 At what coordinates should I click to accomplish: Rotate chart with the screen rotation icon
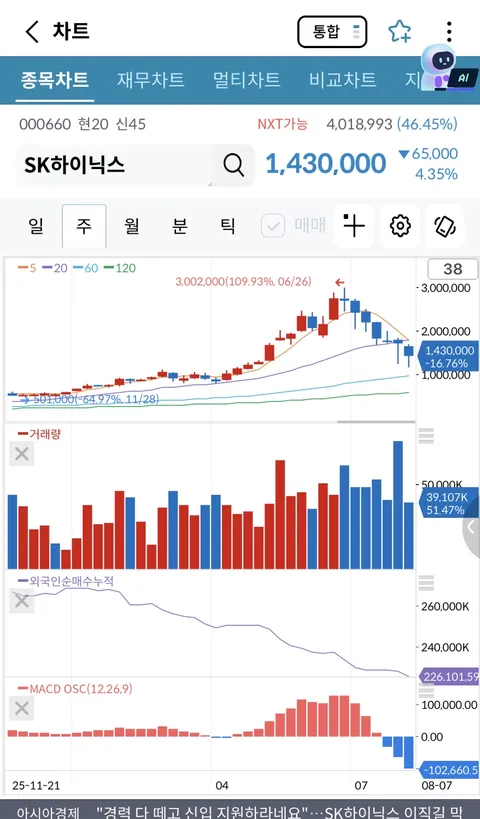point(446,226)
